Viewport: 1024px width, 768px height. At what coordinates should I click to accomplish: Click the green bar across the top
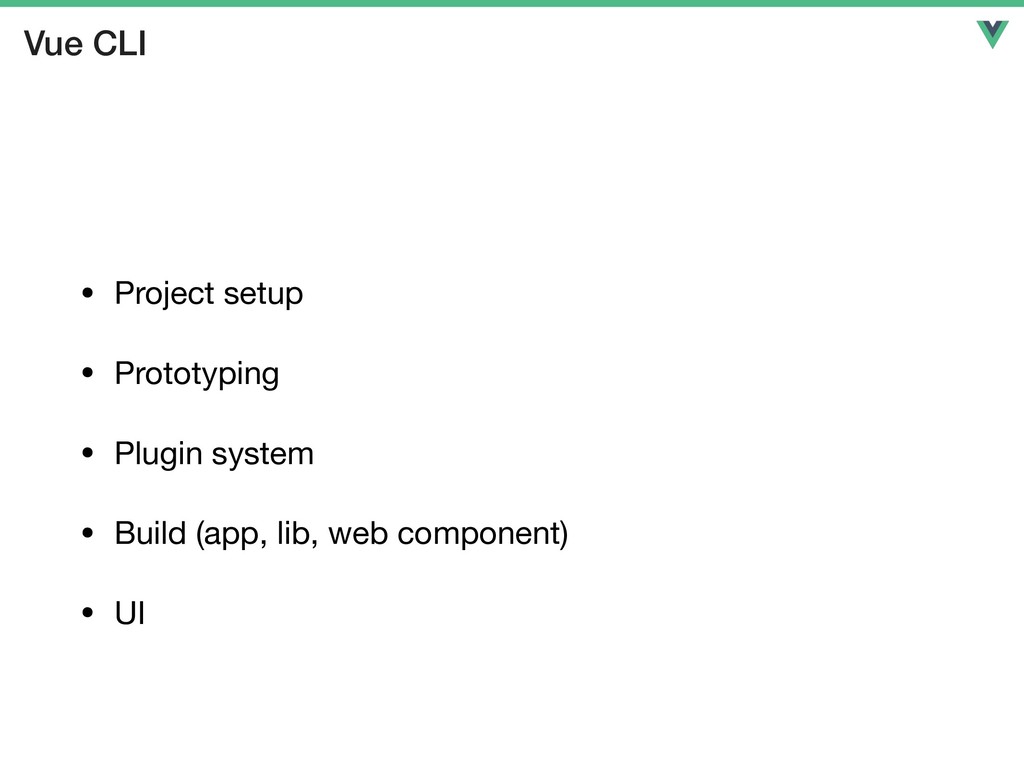pyautogui.click(x=512, y=3)
